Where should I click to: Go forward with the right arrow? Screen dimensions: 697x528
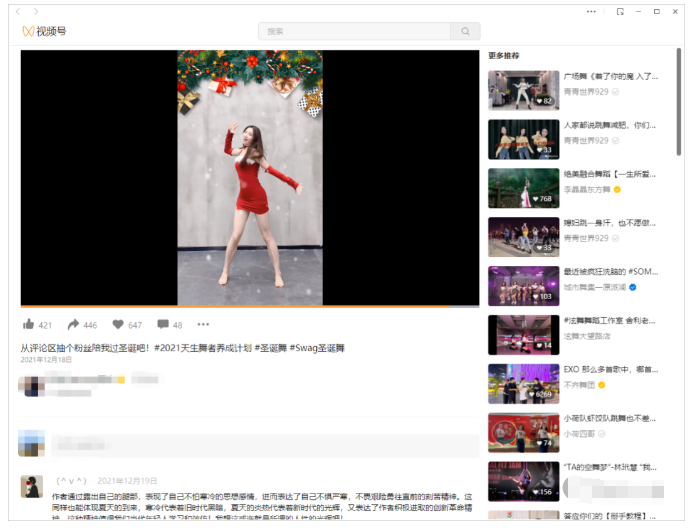click(x=36, y=11)
